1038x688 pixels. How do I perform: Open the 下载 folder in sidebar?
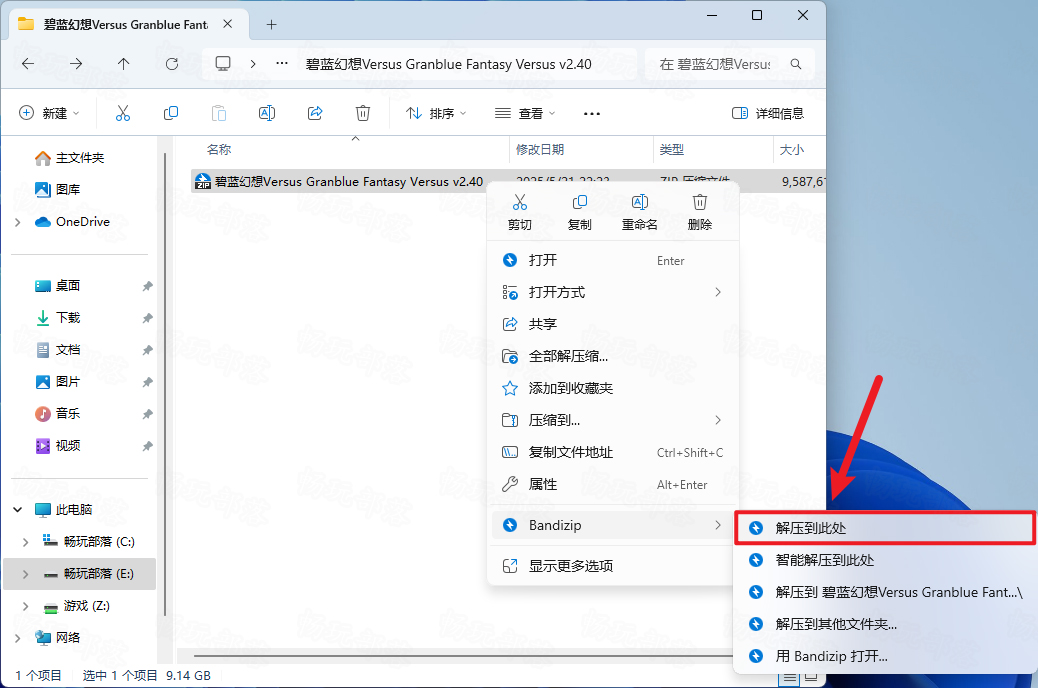point(58,318)
